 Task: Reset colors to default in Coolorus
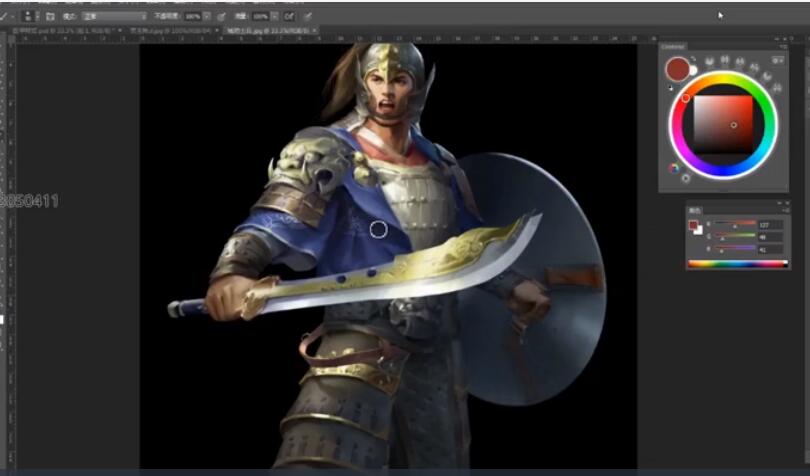(671, 88)
